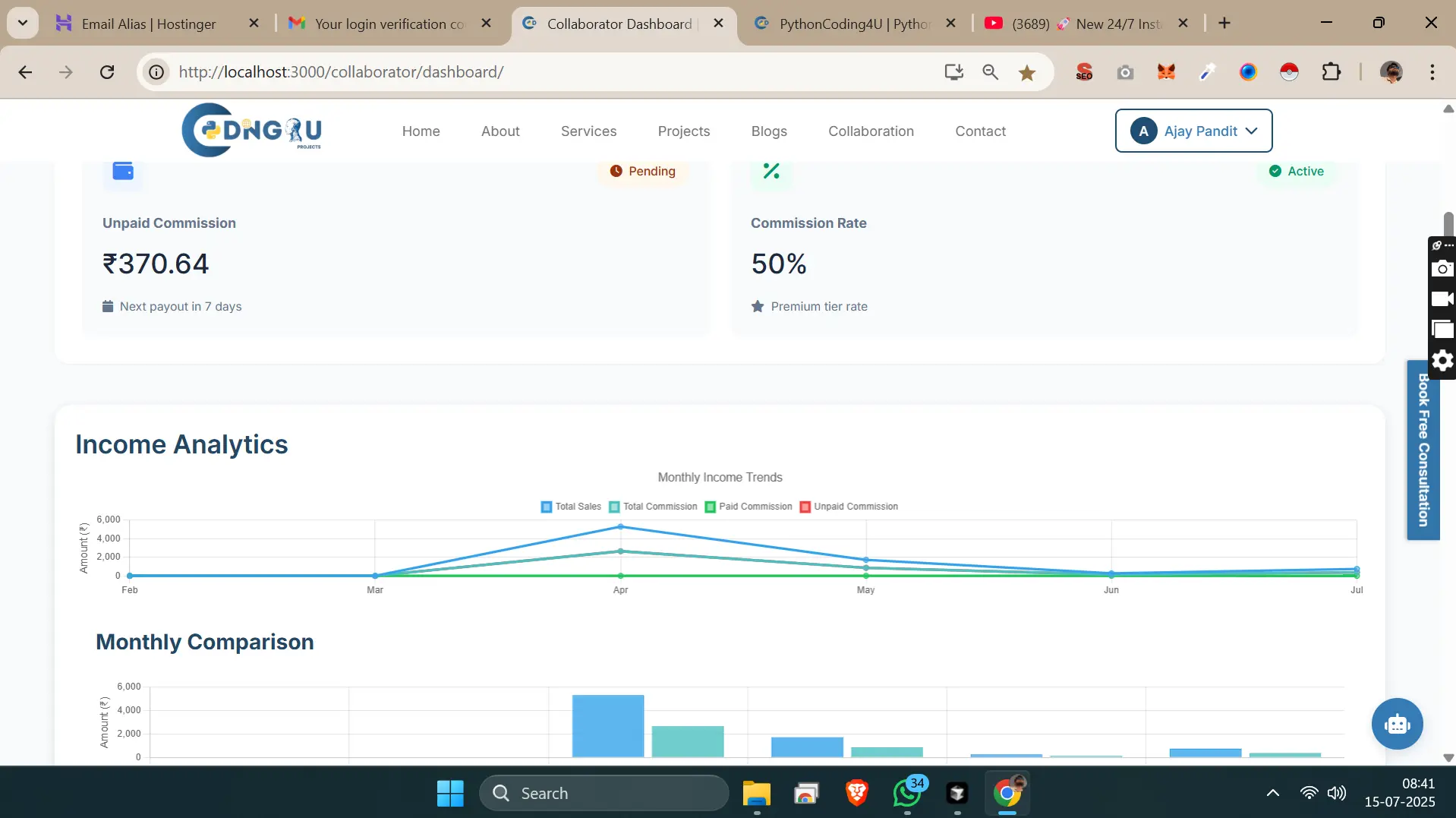
Task: Click the Chrome taskbar icon
Action: 1007,793
